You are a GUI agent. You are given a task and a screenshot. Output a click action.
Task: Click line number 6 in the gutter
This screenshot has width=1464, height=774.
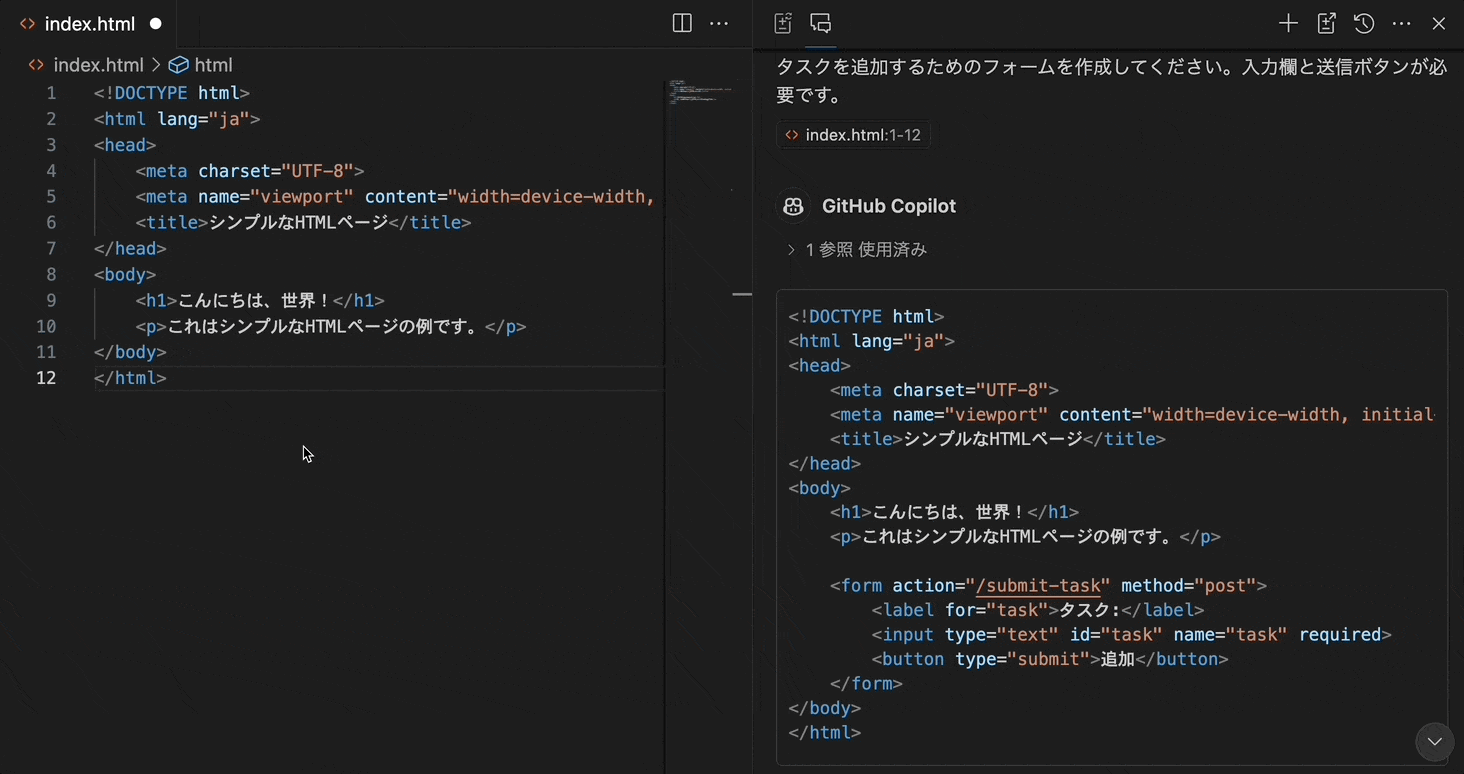pos(51,223)
